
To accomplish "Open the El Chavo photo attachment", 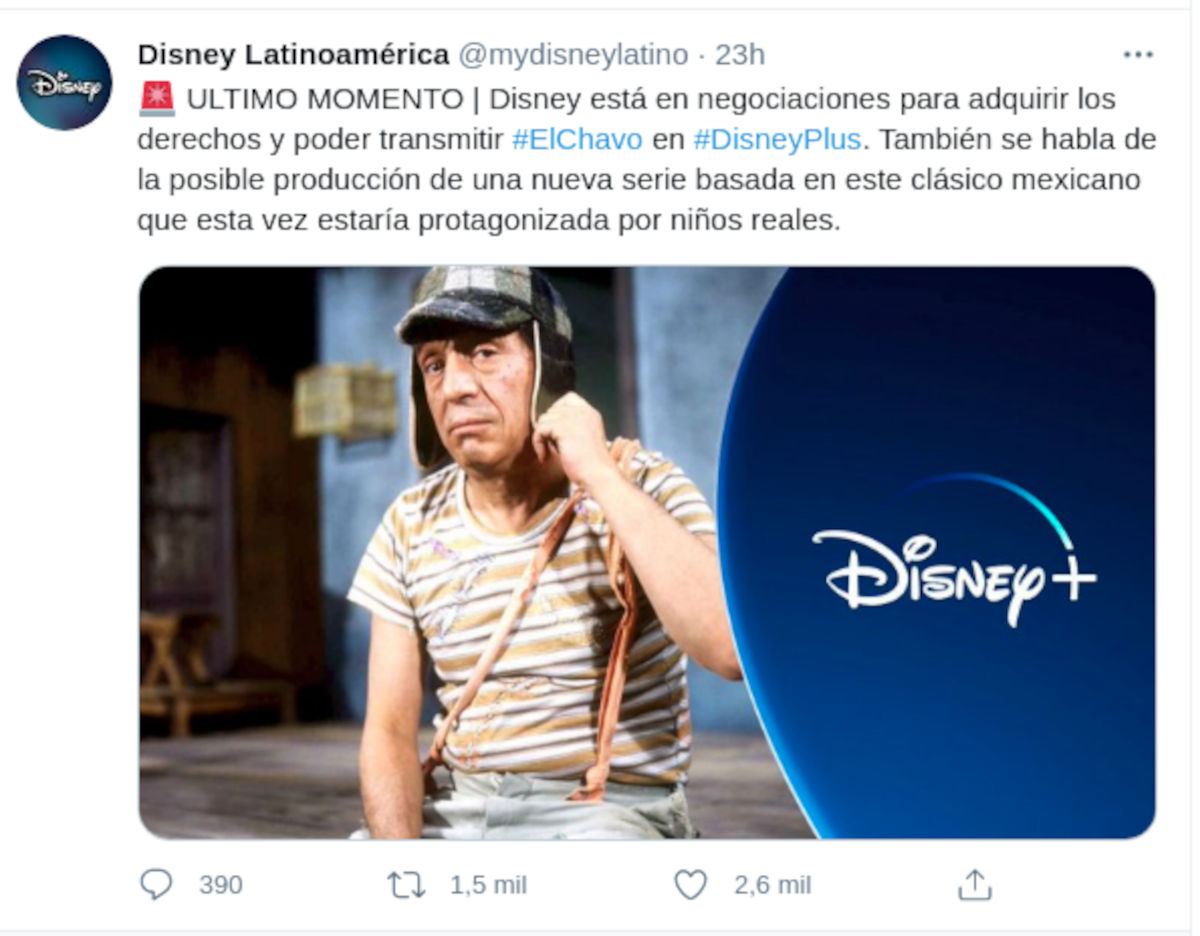I will [647, 552].
